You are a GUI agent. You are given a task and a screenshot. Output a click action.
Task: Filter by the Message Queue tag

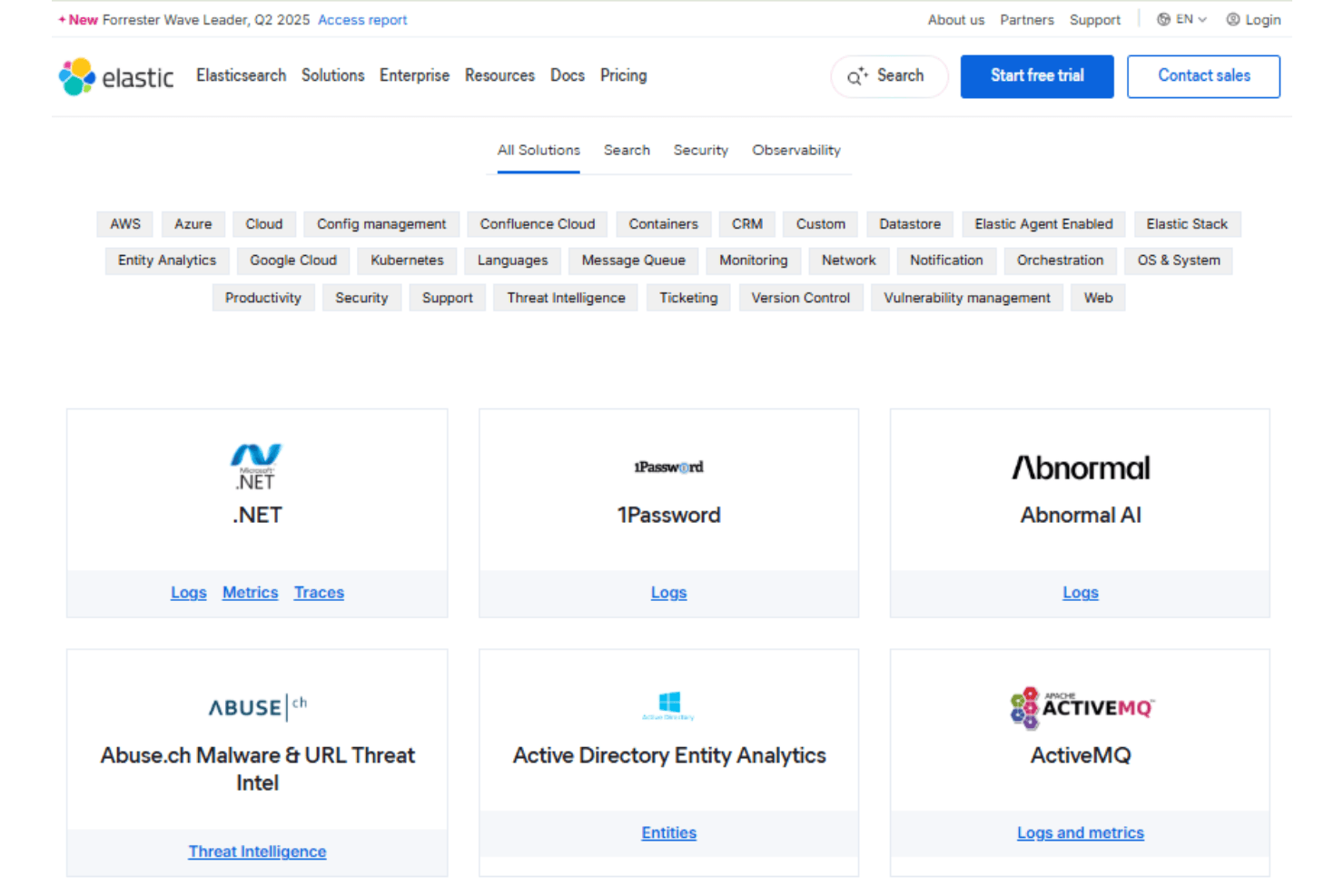point(633,261)
